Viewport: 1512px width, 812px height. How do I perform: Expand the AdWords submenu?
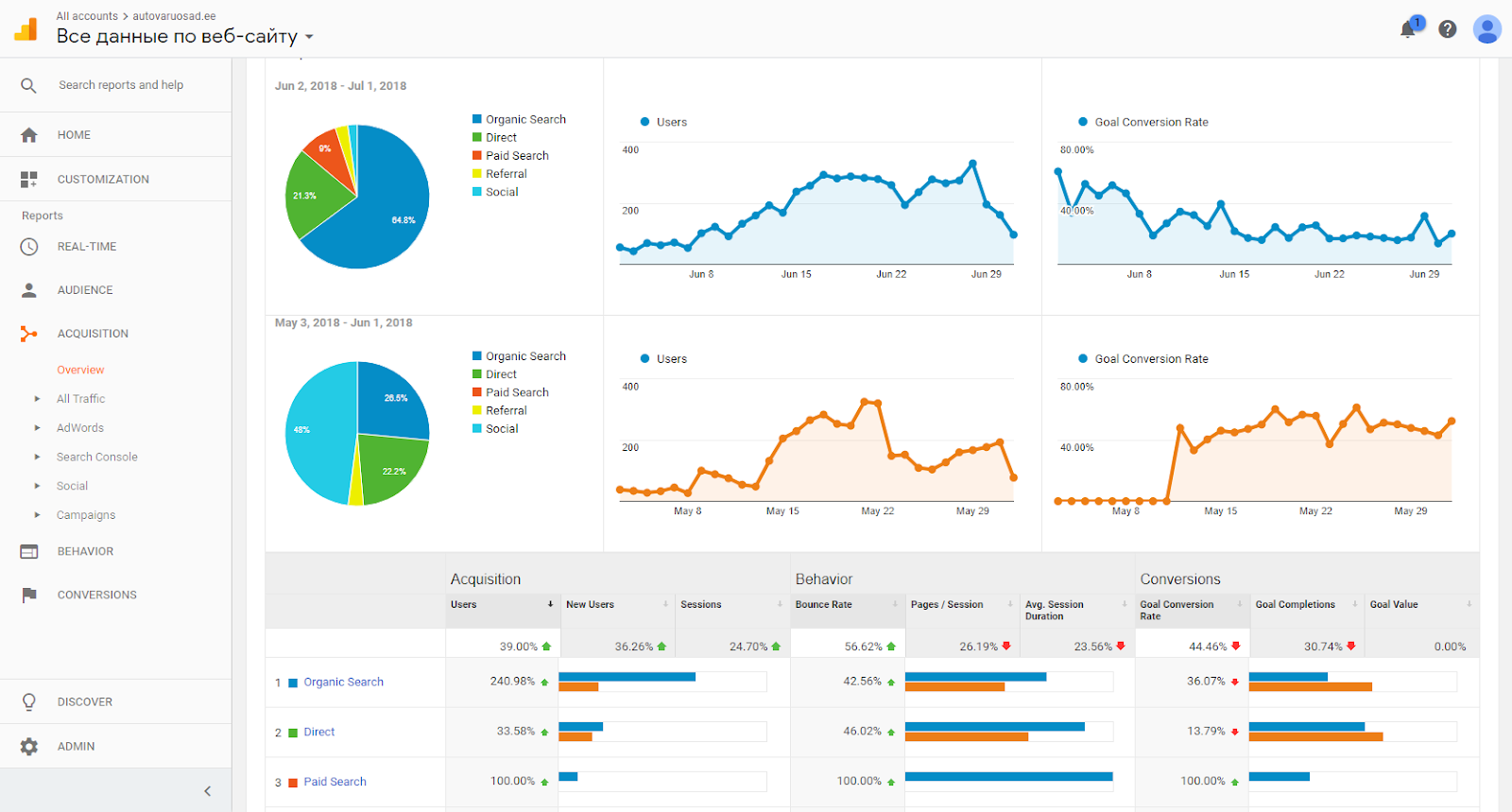coord(37,428)
